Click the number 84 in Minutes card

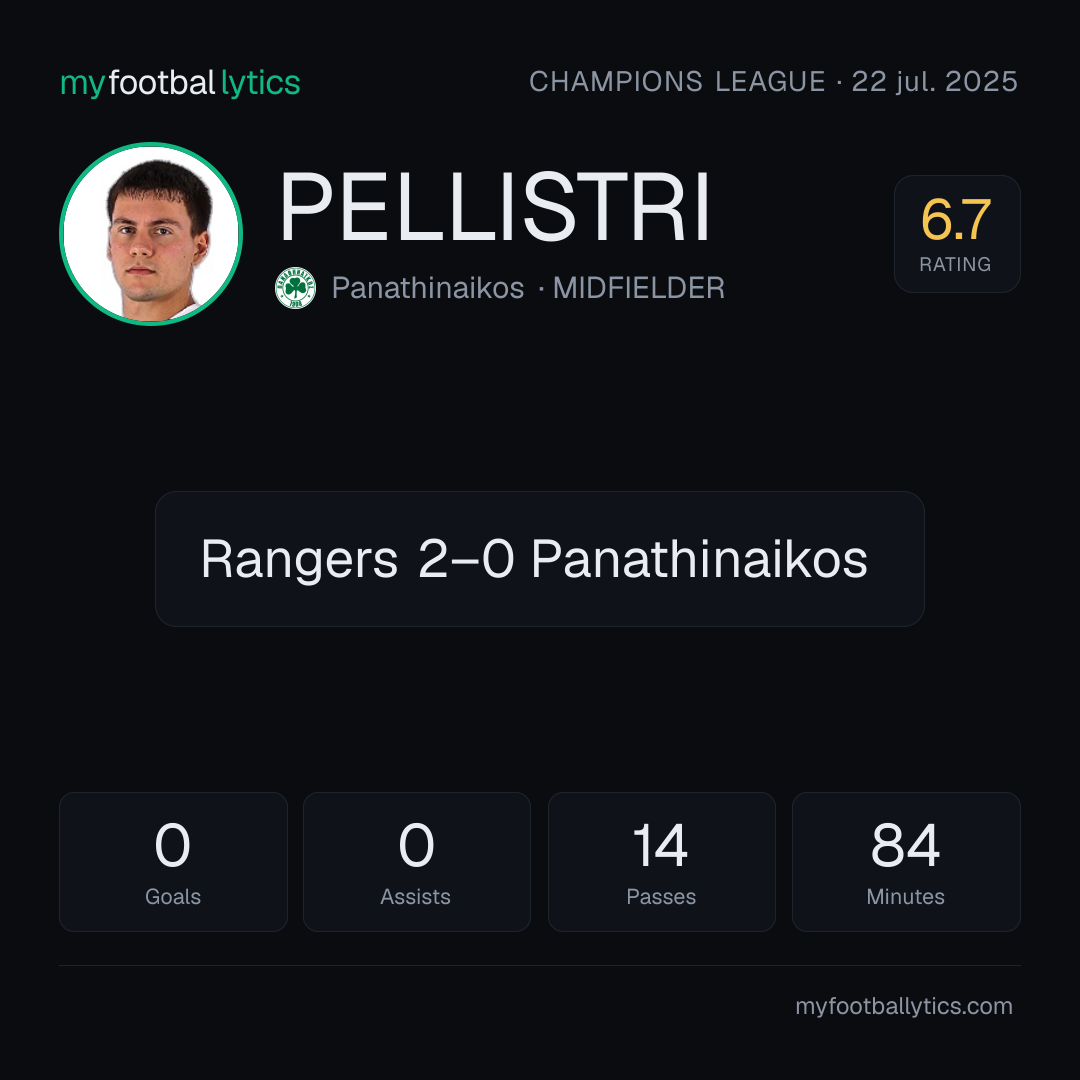[906, 845]
